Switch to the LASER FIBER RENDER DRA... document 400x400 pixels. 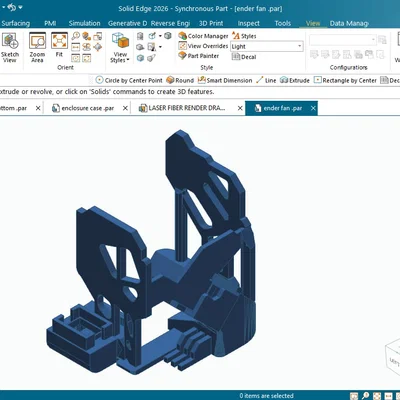[183, 108]
